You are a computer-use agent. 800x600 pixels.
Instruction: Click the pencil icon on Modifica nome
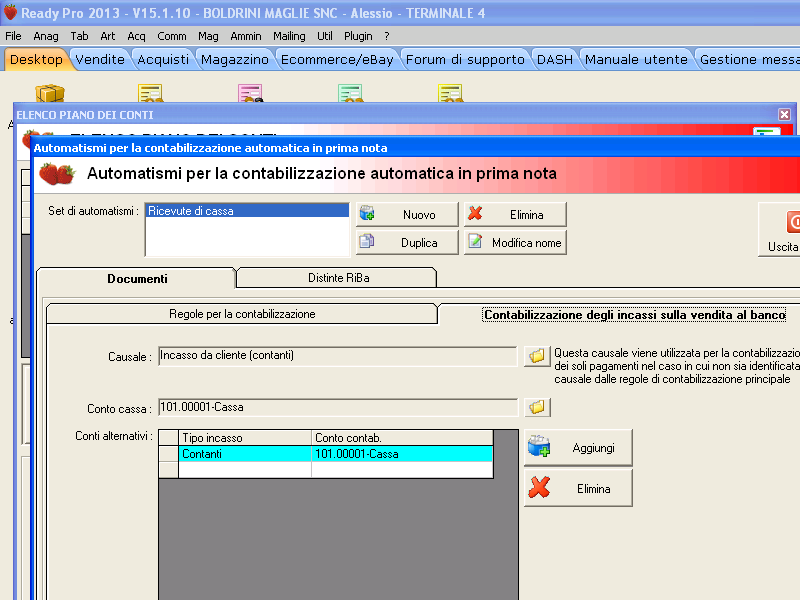(475, 241)
